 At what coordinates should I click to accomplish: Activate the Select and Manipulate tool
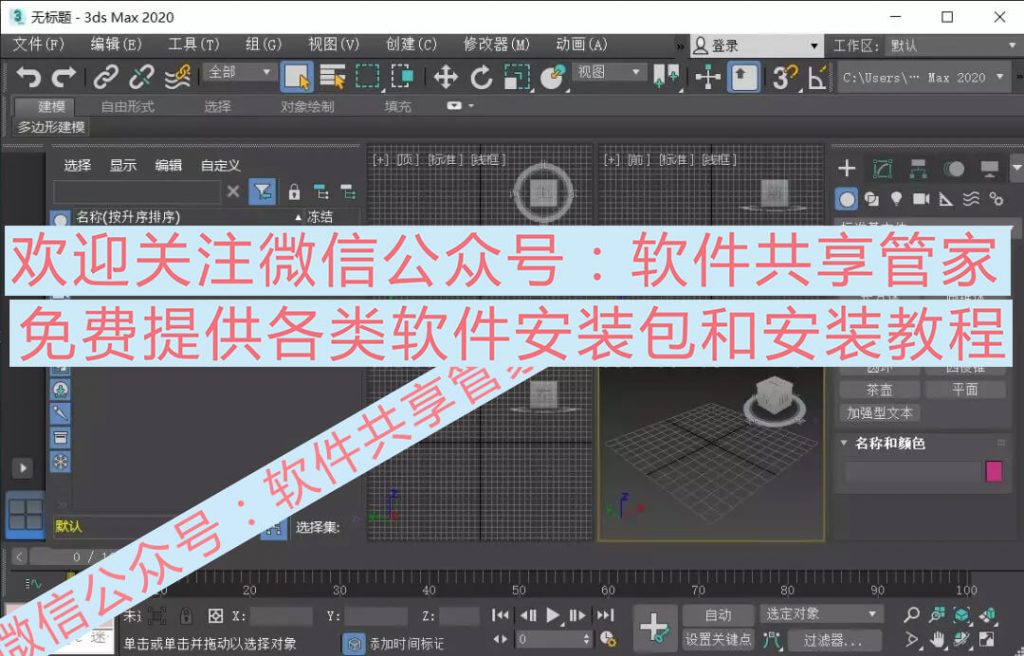708,77
